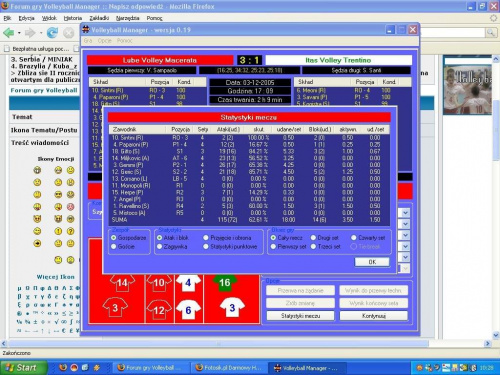
Task: Select Przyjęcie i obrona statistics option
Action: click(206, 238)
